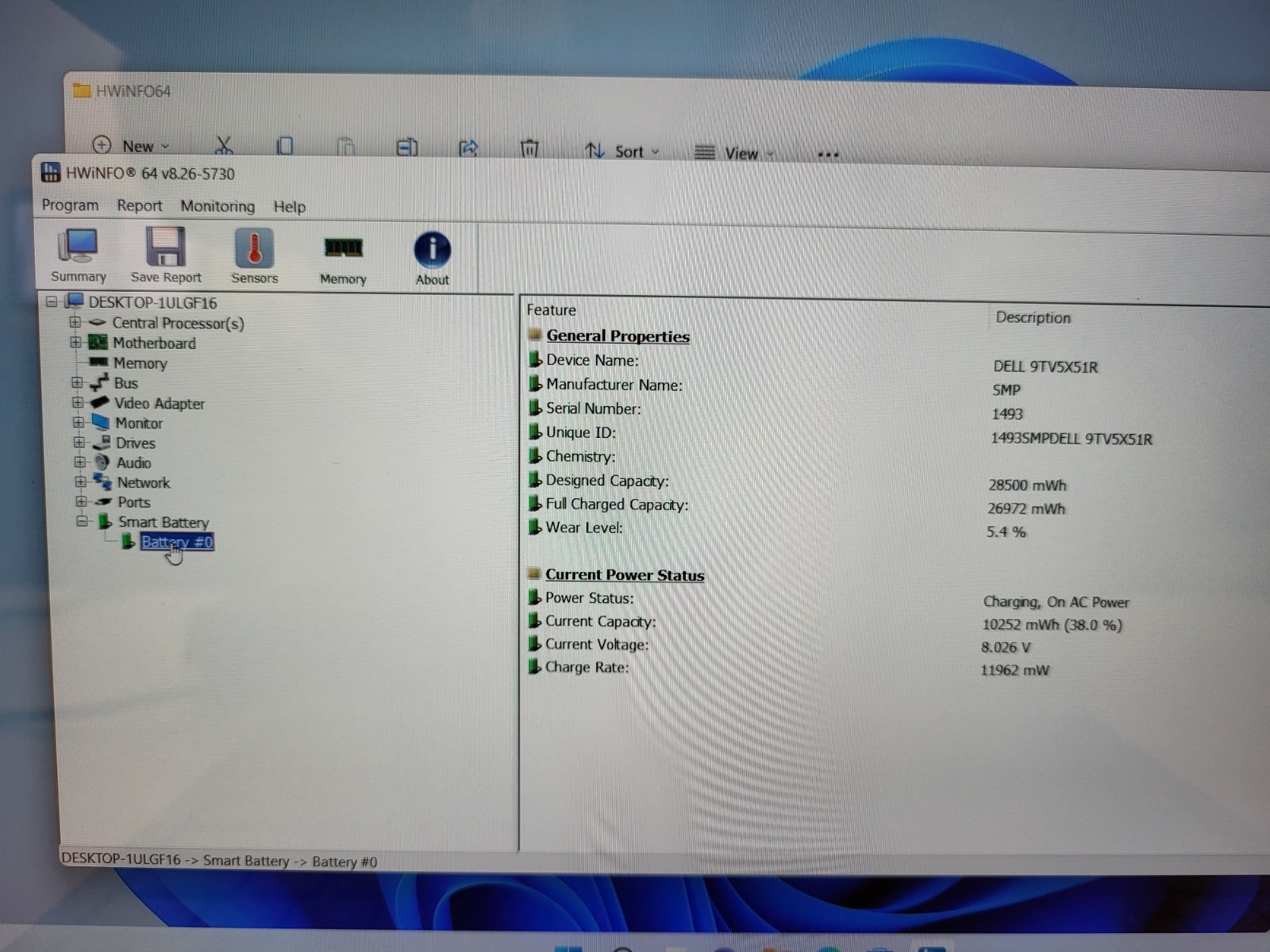
Task: Click the HWiNFO64 folder icon in Explorer title
Action: tap(81, 90)
